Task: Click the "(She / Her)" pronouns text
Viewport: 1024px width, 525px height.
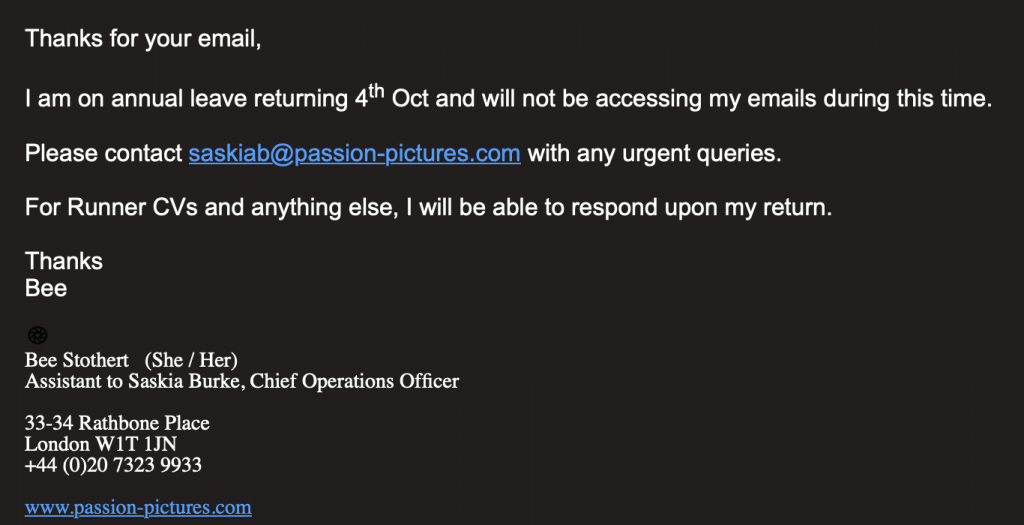Action: 191,360
